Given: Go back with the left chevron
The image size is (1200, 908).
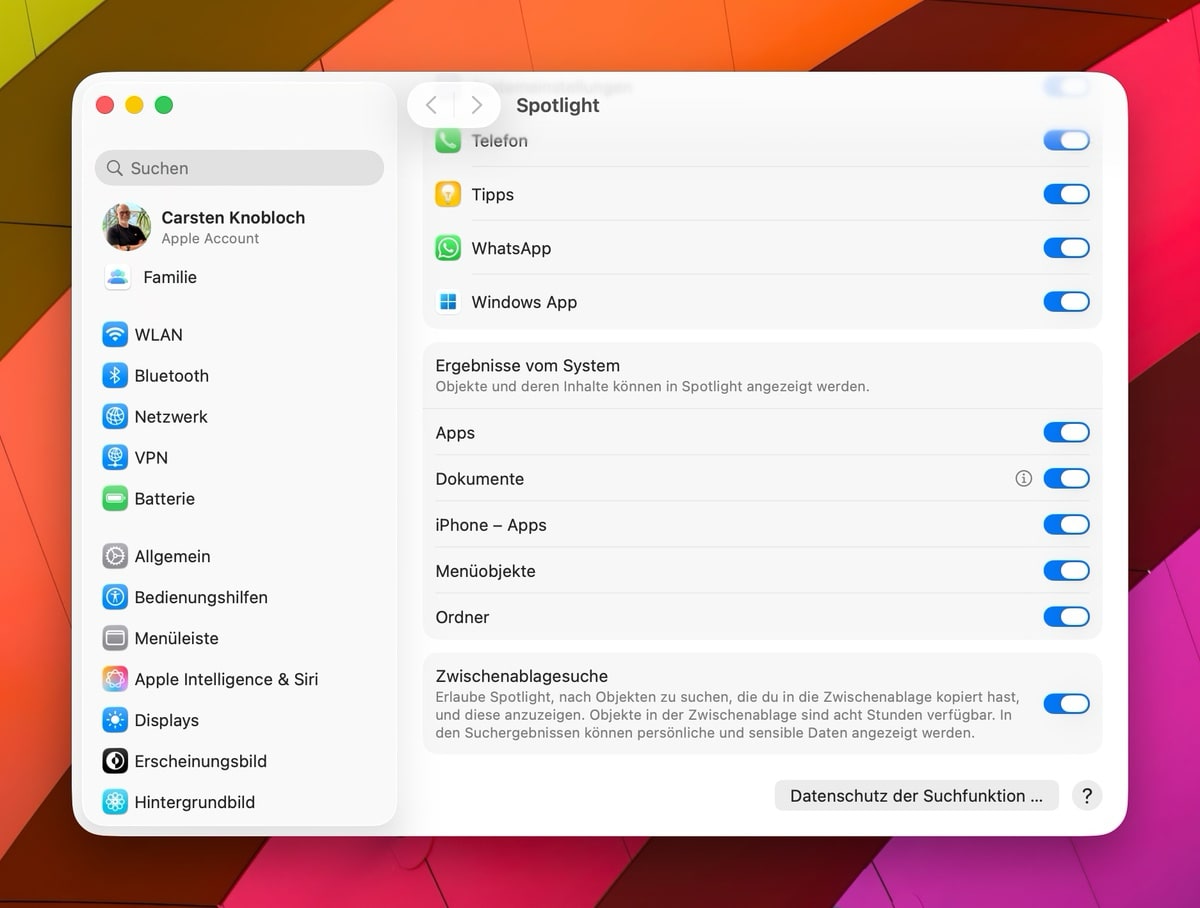Looking at the screenshot, I should click(x=431, y=105).
